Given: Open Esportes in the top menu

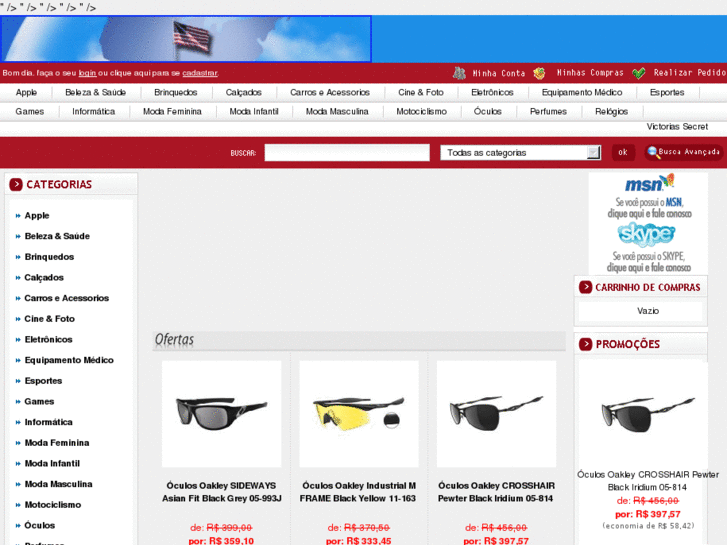Looking at the screenshot, I should pyautogui.click(x=667, y=92).
